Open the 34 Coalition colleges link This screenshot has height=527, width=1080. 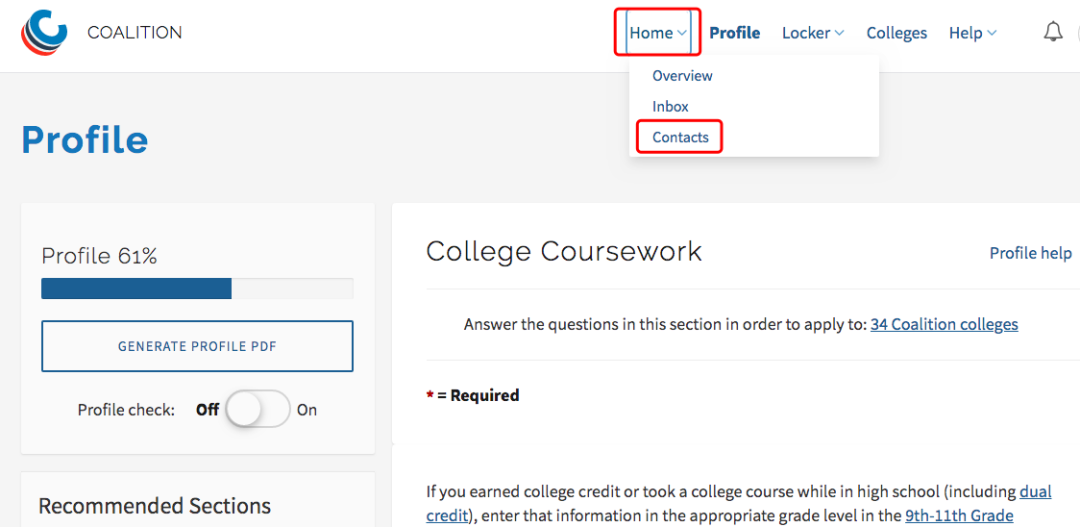pyautogui.click(x=944, y=324)
